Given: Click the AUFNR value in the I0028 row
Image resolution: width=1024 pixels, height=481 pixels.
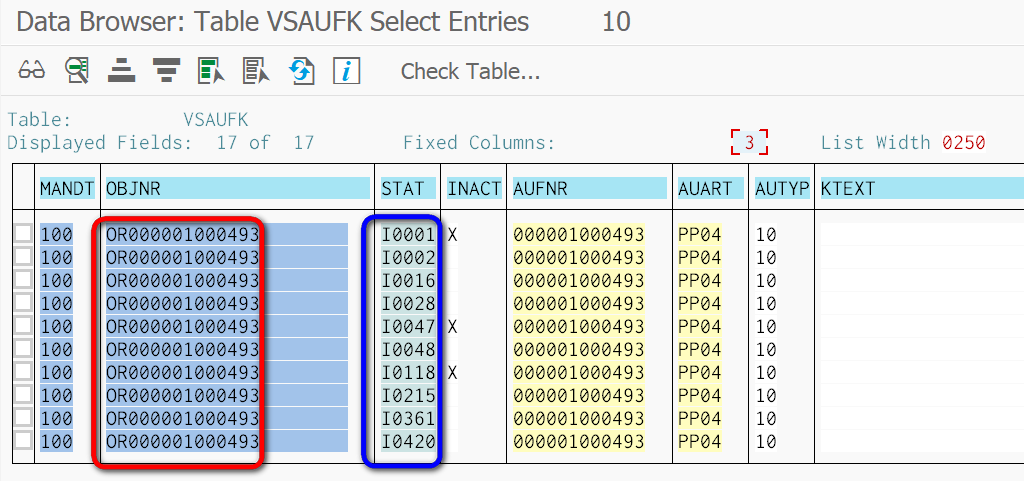Looking at the screenshot, I should (579, 303).
